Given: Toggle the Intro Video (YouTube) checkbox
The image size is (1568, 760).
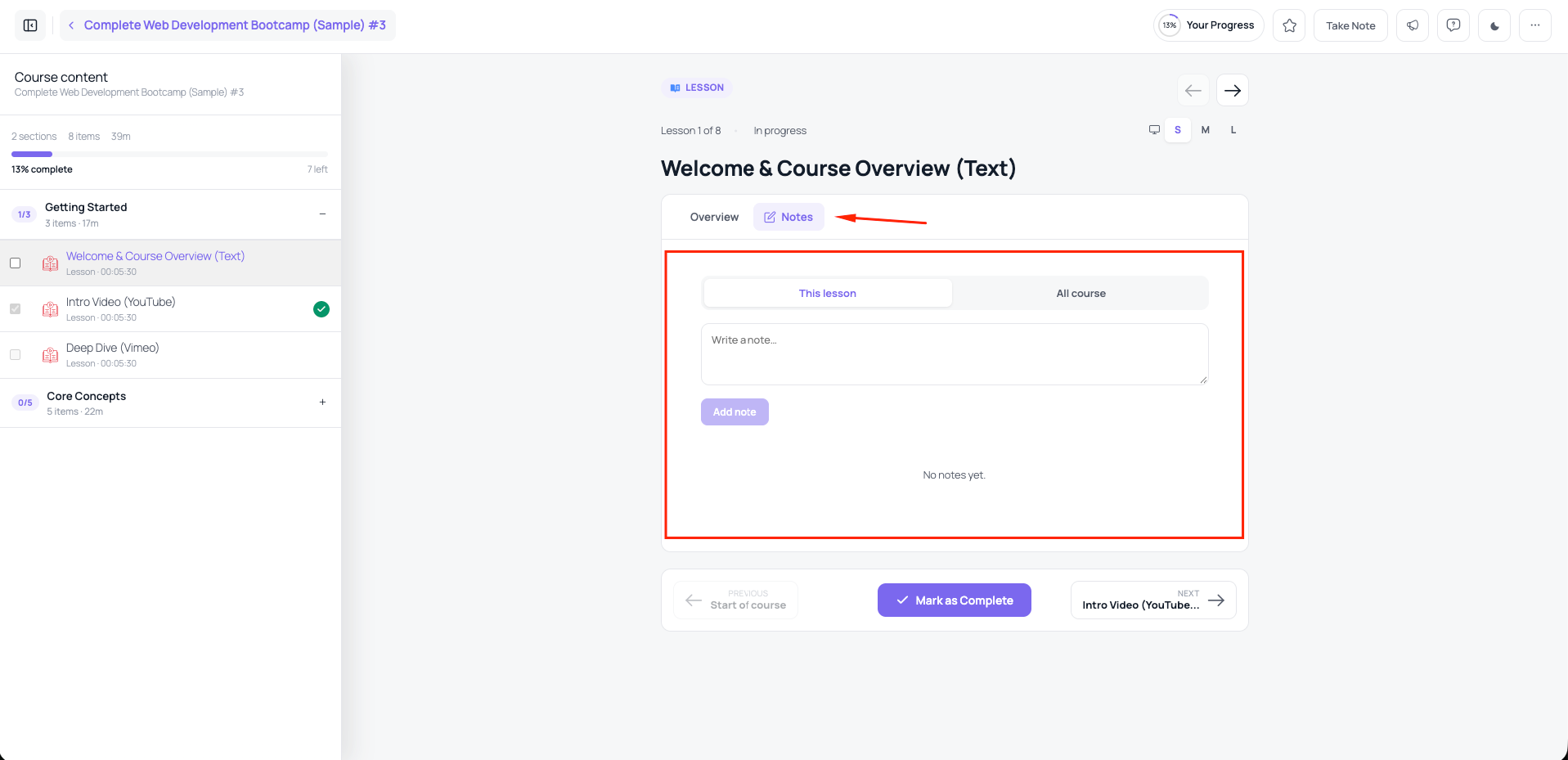Looking at the screenshot, I should click(15, 309).
